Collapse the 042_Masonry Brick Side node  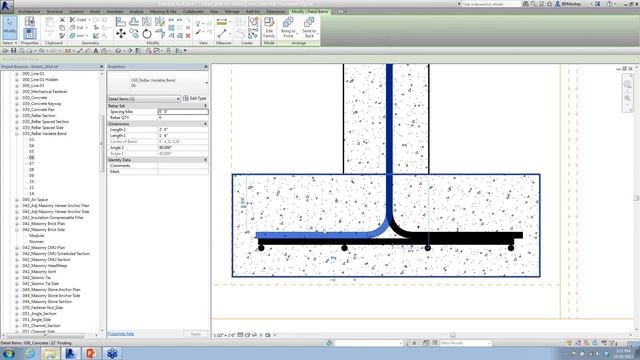click(x=17, y=230)
